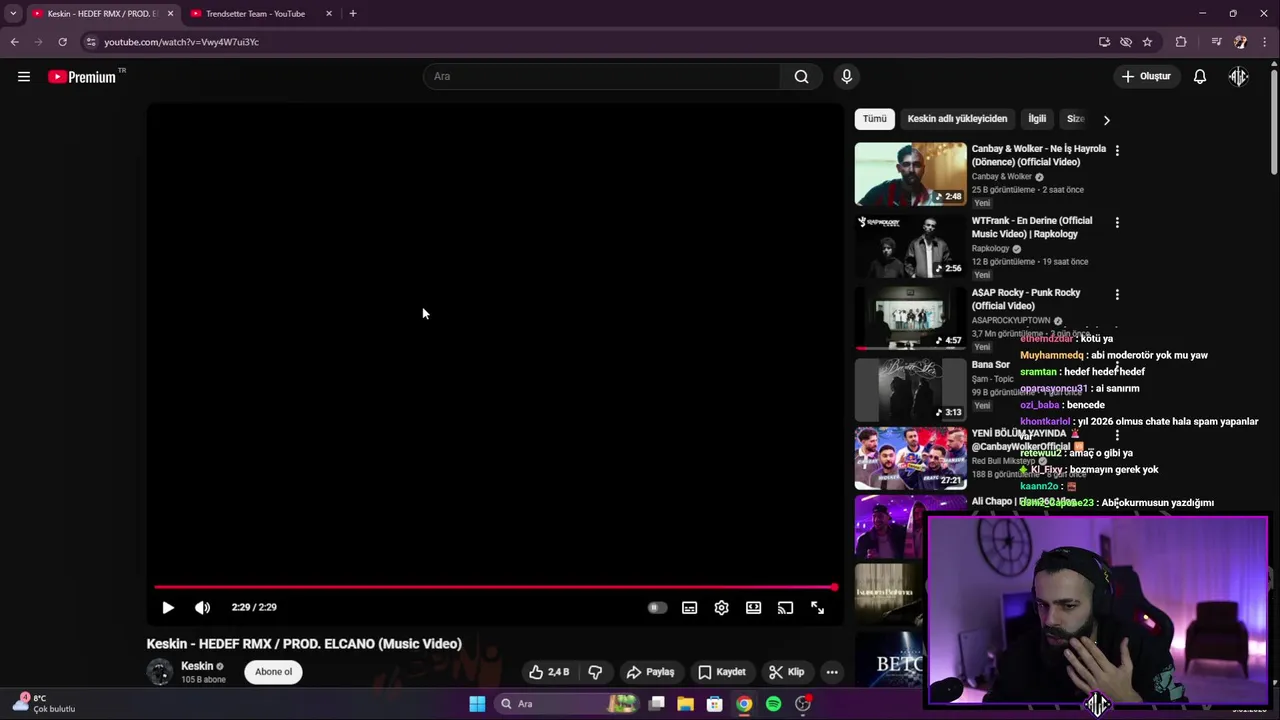Show more filter chips with right arrow
1280x720 pixels.
point(1106,120)
